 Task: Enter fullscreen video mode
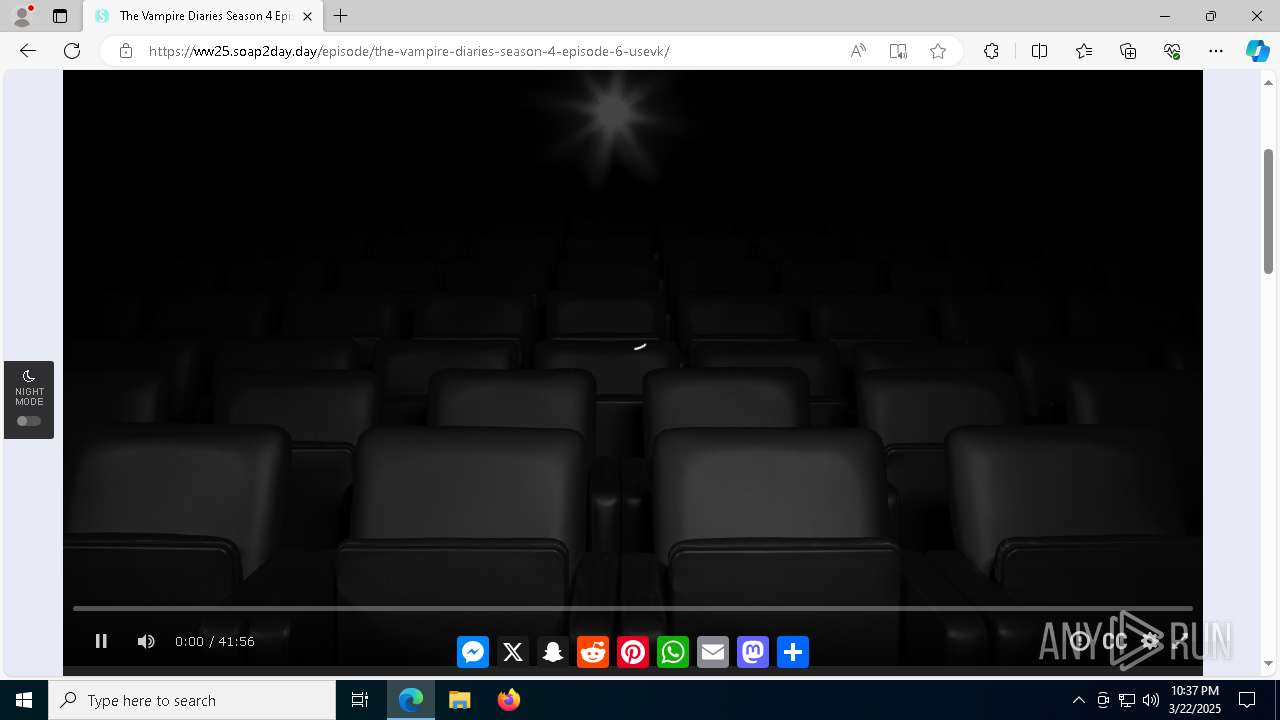[1181, 641]
